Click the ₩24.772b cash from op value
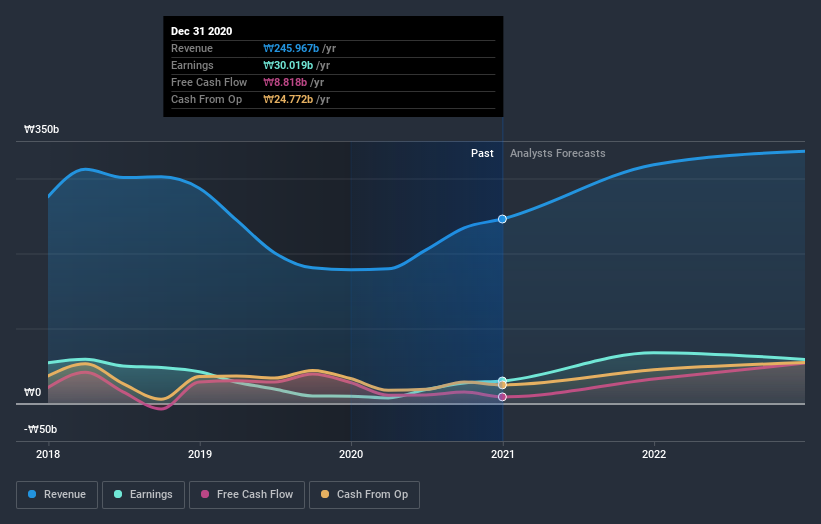Image resolution: width=821 pixels, height=524 pixels. coord(288,99)
